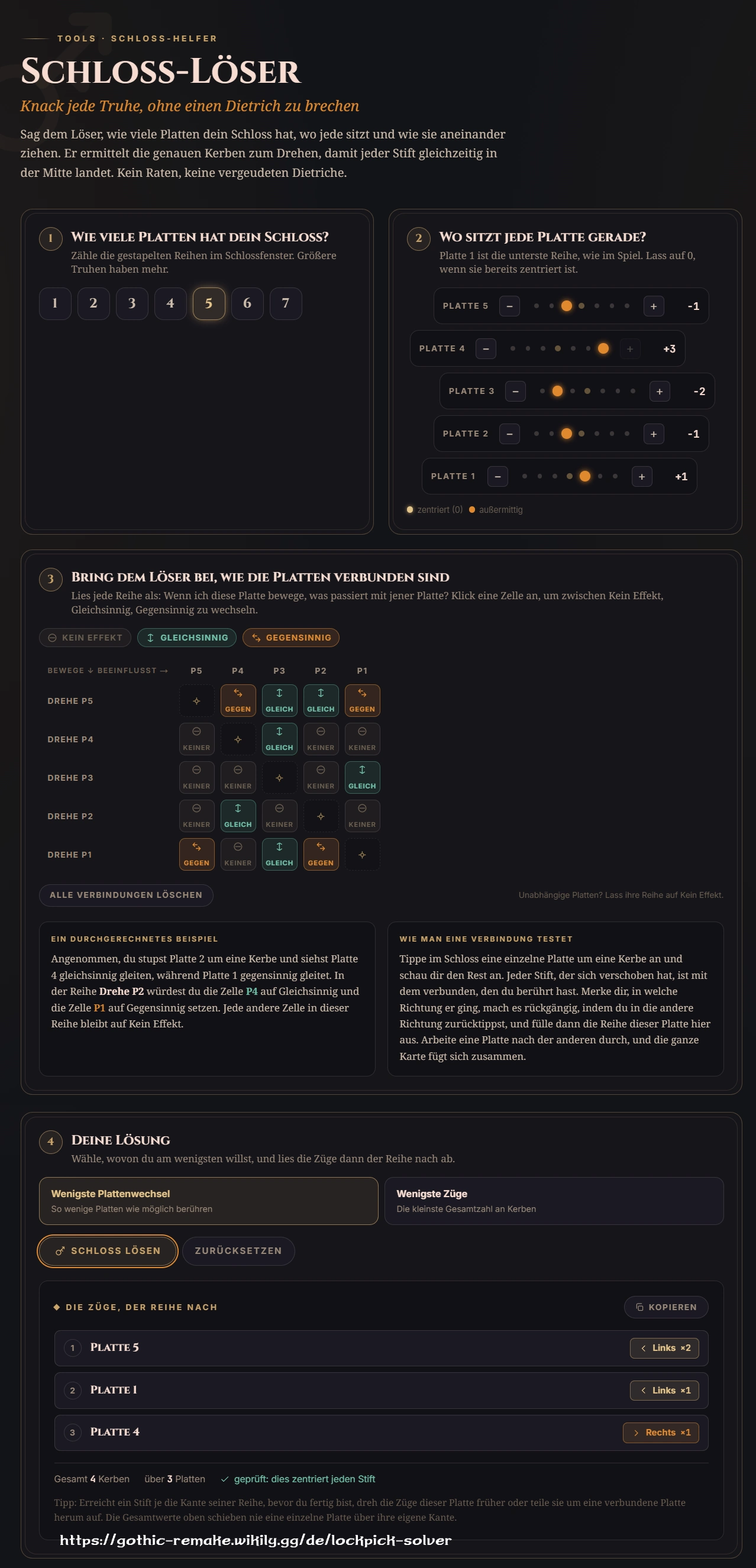Click the Keiner cell for Drehe P2 to P1

click(362, 816)
